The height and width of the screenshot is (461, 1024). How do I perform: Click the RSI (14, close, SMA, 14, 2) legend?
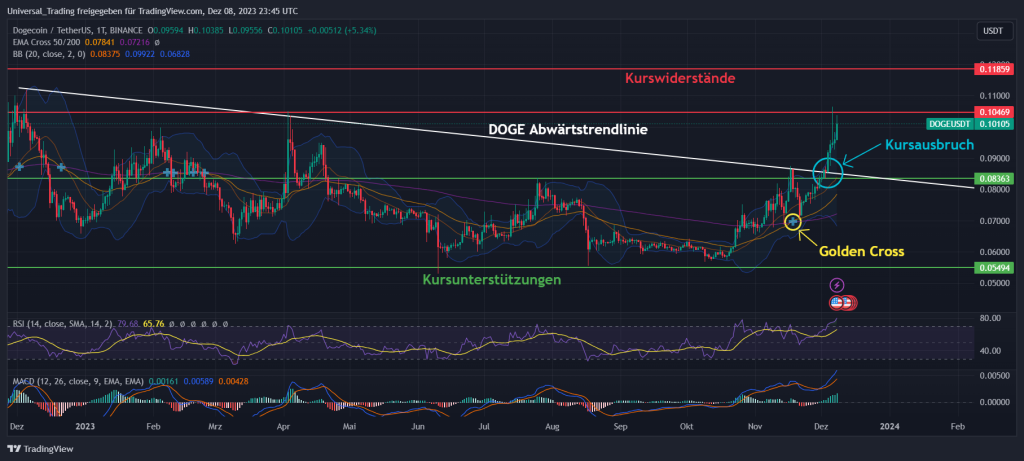(63, 323)
